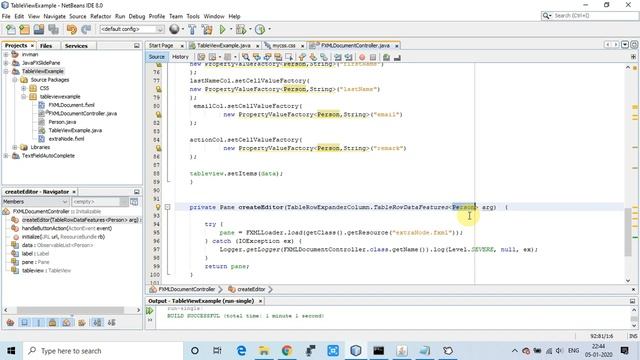The height and width of the screenshot is (360, 640).
Task: Click the History view button
Action: click(180, 57)
